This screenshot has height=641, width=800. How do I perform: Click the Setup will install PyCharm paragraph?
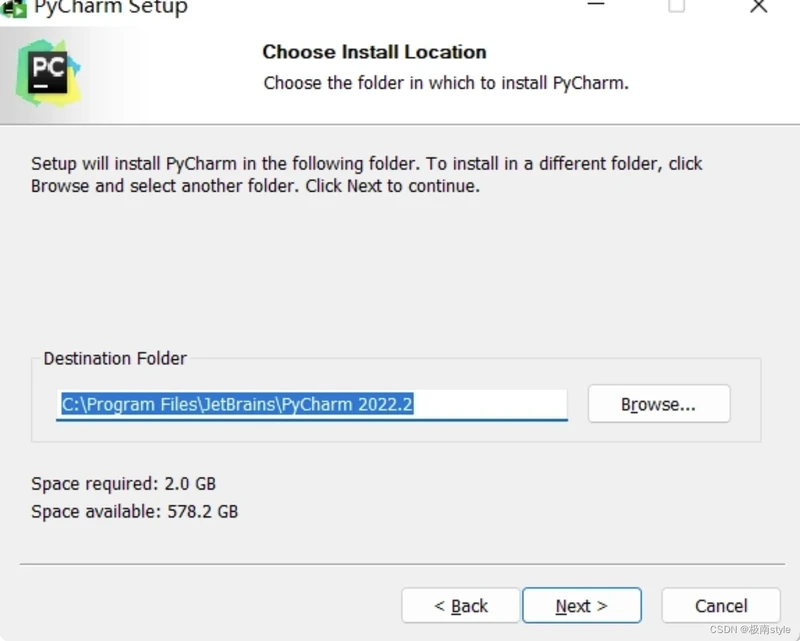pos(366,175)
